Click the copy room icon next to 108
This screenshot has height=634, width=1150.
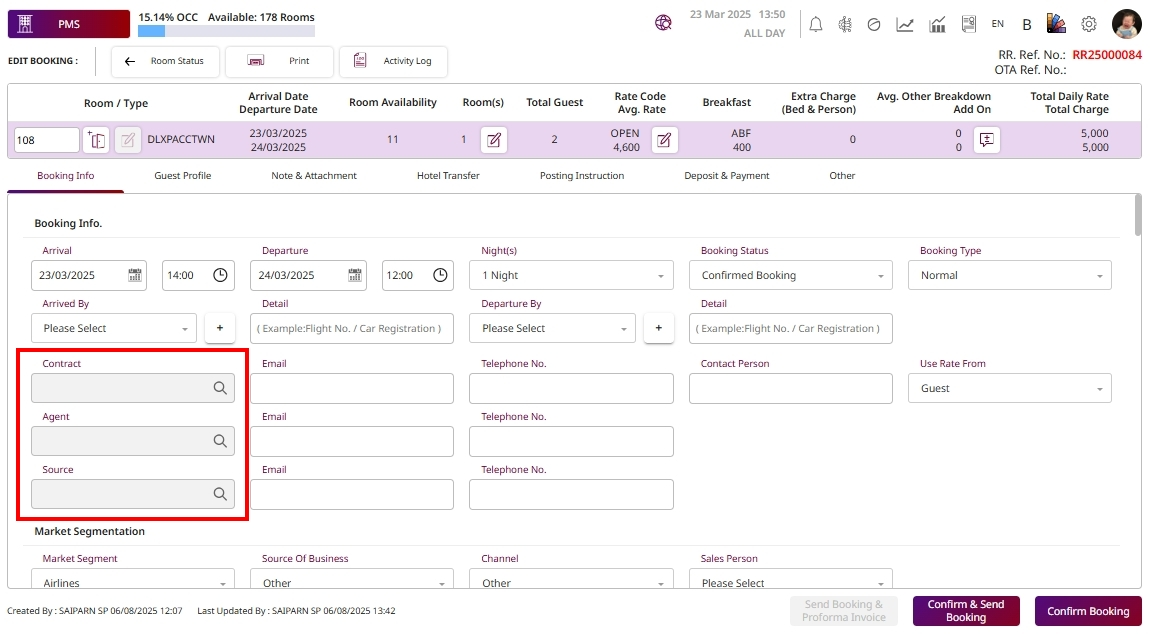click(x=96, y=140)
